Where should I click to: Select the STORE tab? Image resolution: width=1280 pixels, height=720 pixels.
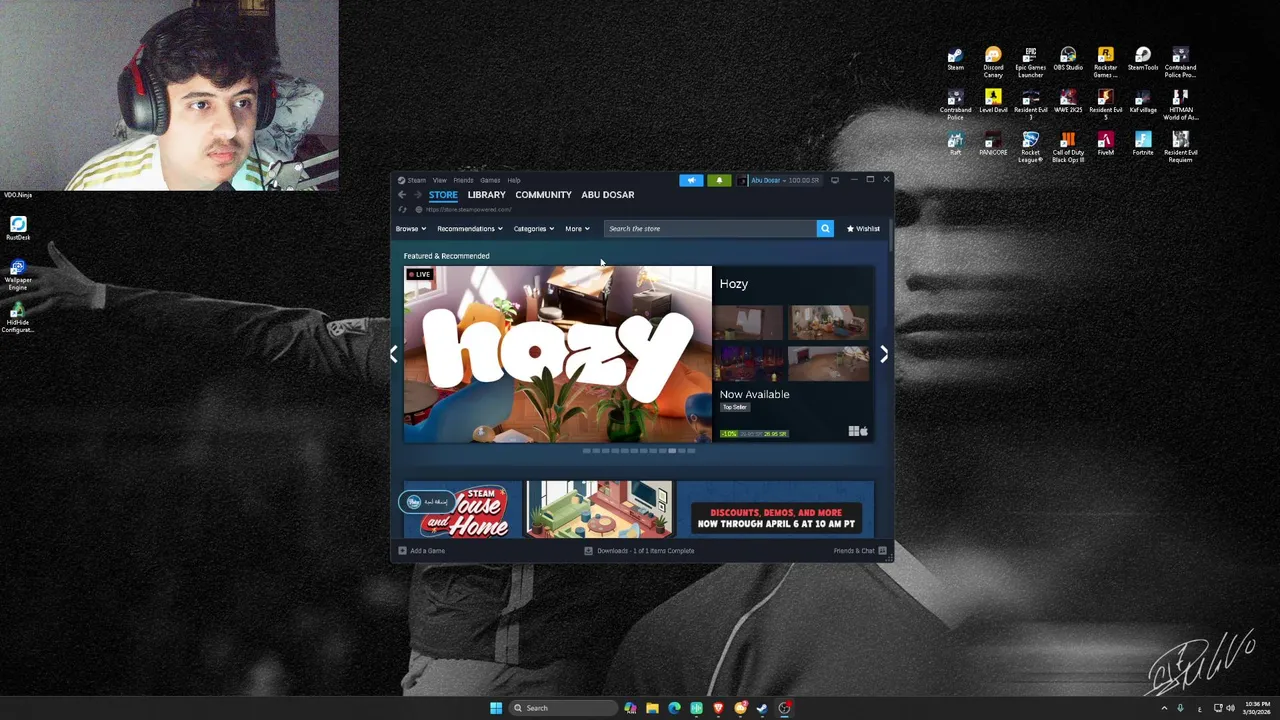click(x=443, y=195)
